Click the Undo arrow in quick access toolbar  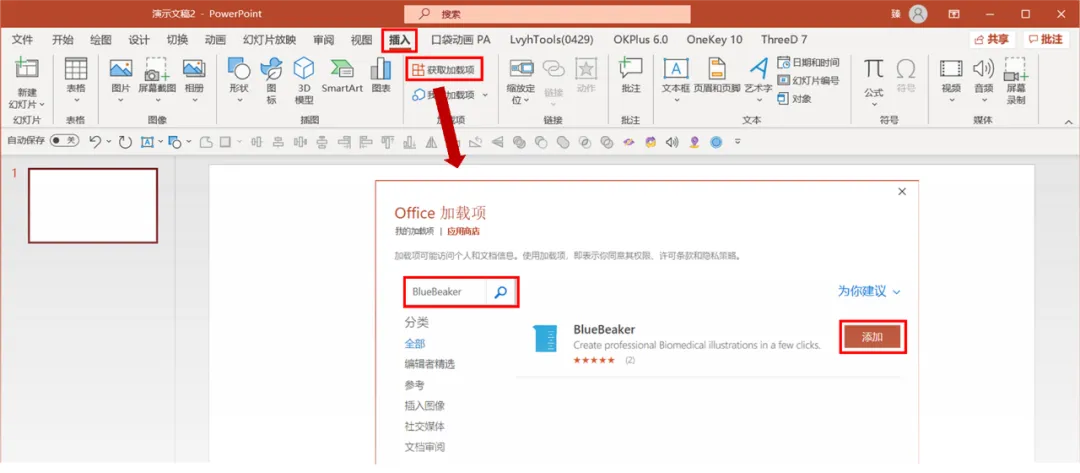[95, 142]
